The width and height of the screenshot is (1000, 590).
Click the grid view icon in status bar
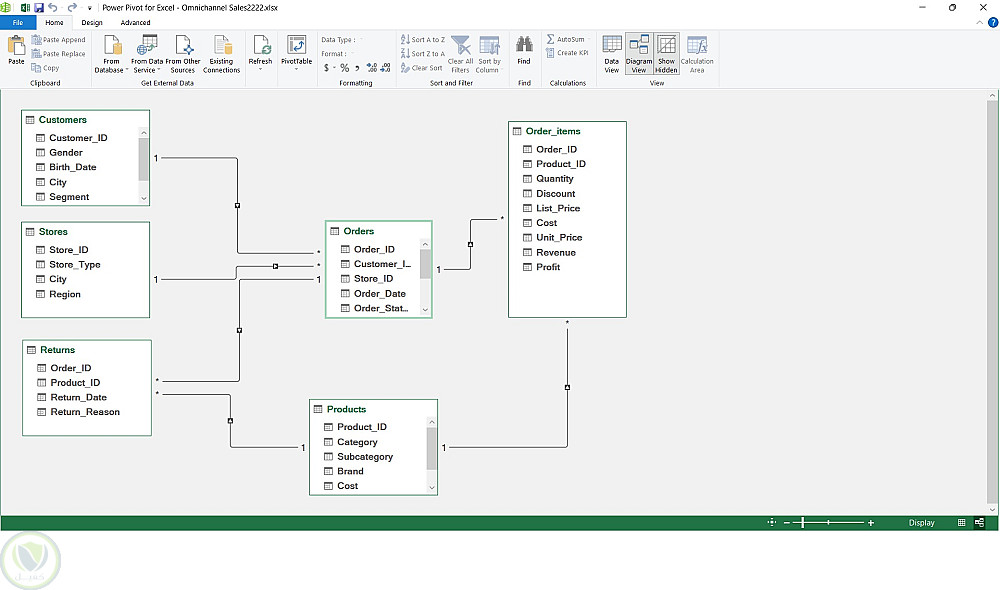[962, 523]
